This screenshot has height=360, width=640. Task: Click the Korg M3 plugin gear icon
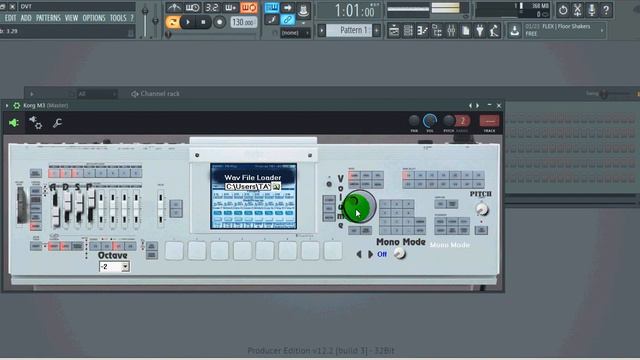pos(17,106)
